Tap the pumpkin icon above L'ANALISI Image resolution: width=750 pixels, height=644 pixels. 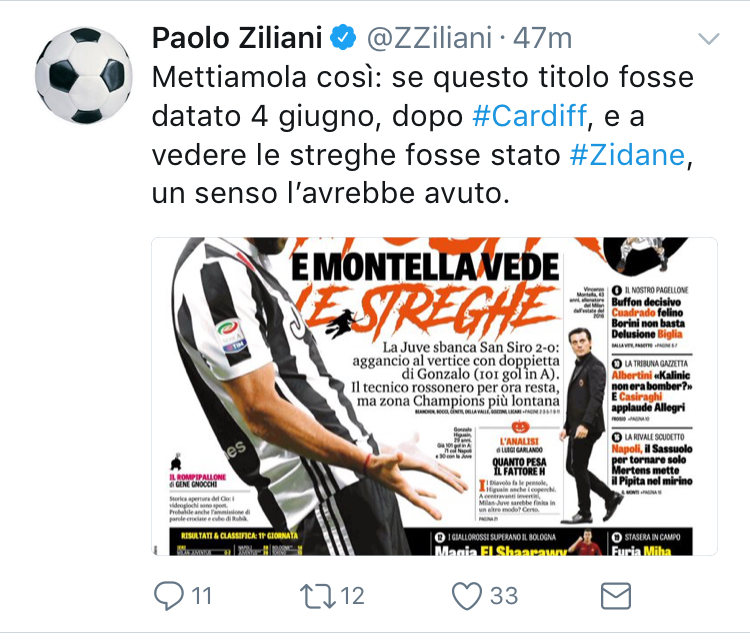pos(520,426)
